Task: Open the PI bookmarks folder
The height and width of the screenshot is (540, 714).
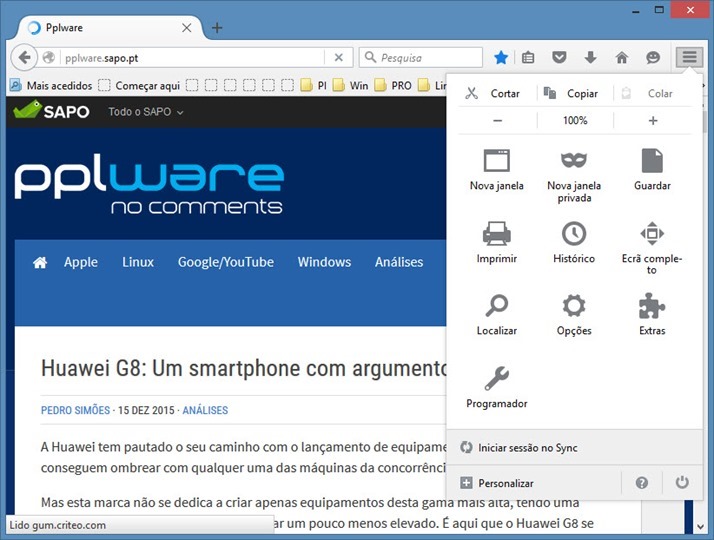Action: point(314,86)
